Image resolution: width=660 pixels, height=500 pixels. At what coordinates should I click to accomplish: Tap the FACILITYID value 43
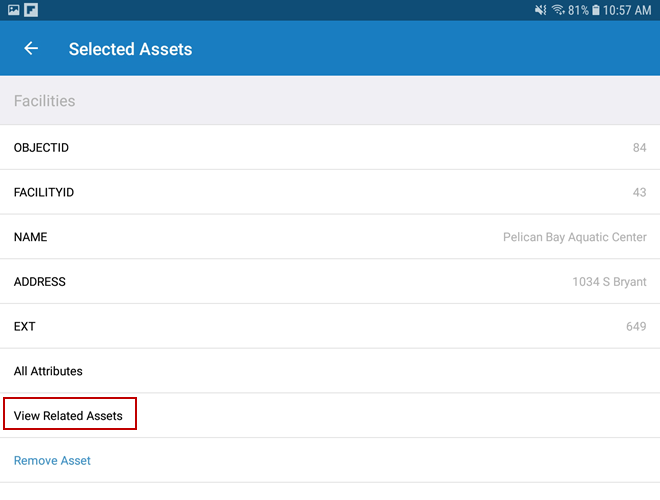(639, 192)
